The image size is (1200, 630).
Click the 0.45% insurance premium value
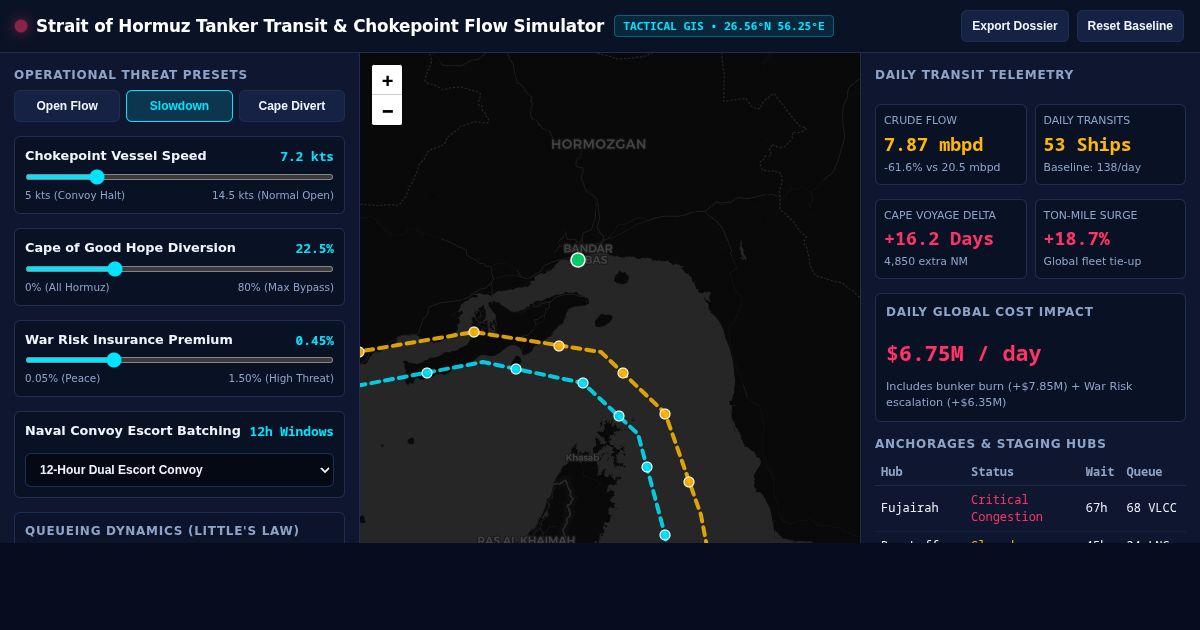[314, 341]
